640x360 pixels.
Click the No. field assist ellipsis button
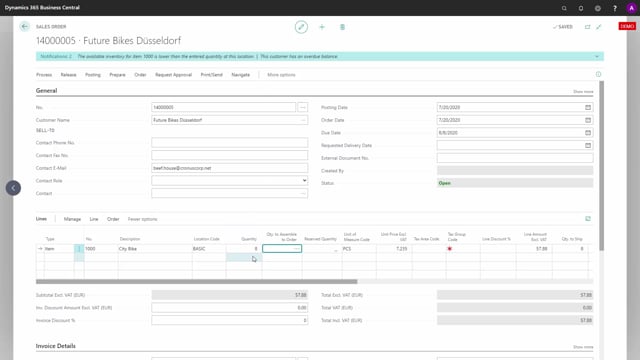tap(302, 107)
